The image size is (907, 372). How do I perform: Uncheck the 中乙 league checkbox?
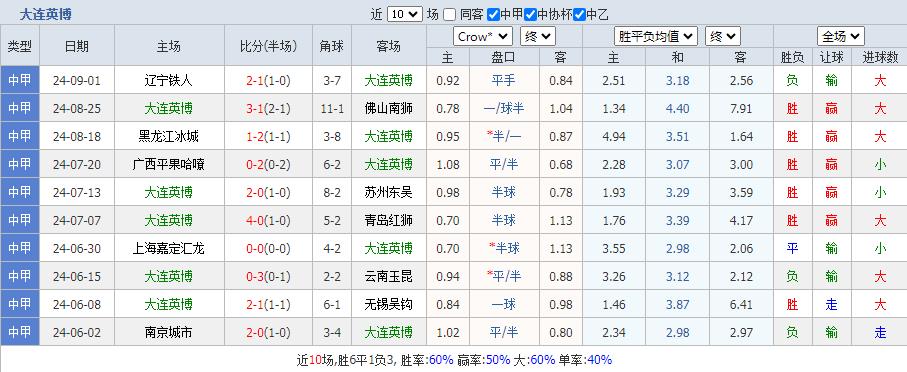[x=580, y=15]
